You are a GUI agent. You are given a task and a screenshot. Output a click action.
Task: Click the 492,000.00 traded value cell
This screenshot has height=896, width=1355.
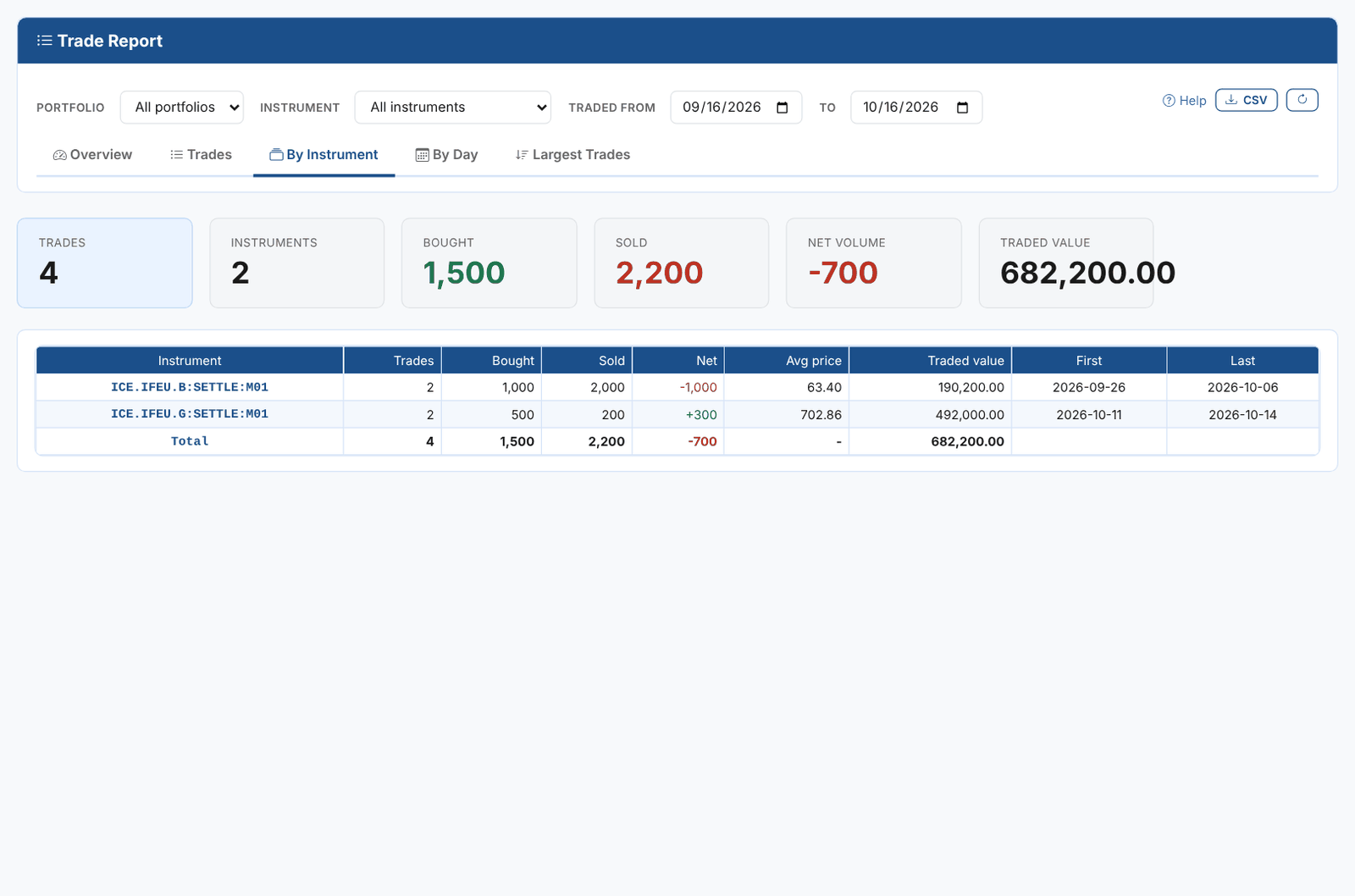pos(931,414)
